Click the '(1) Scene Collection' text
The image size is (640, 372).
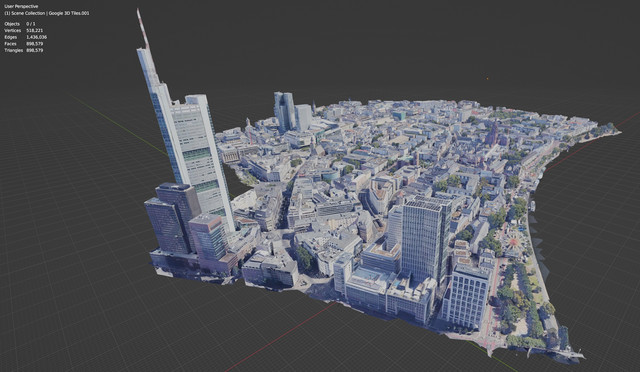[x=24, y=13]
